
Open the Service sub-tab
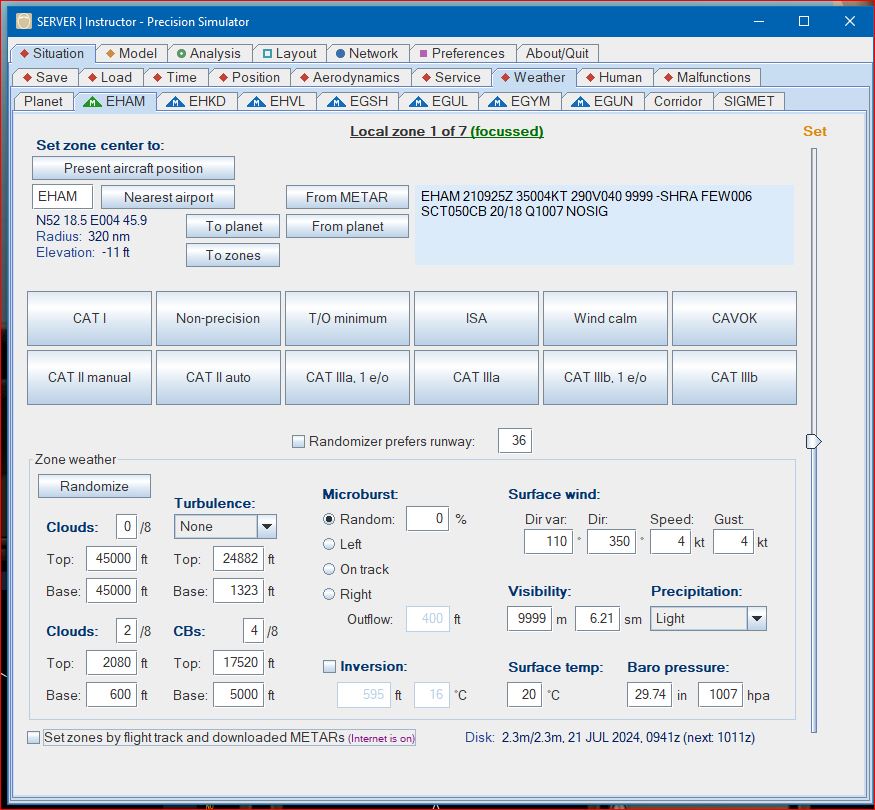pos(451,77)
